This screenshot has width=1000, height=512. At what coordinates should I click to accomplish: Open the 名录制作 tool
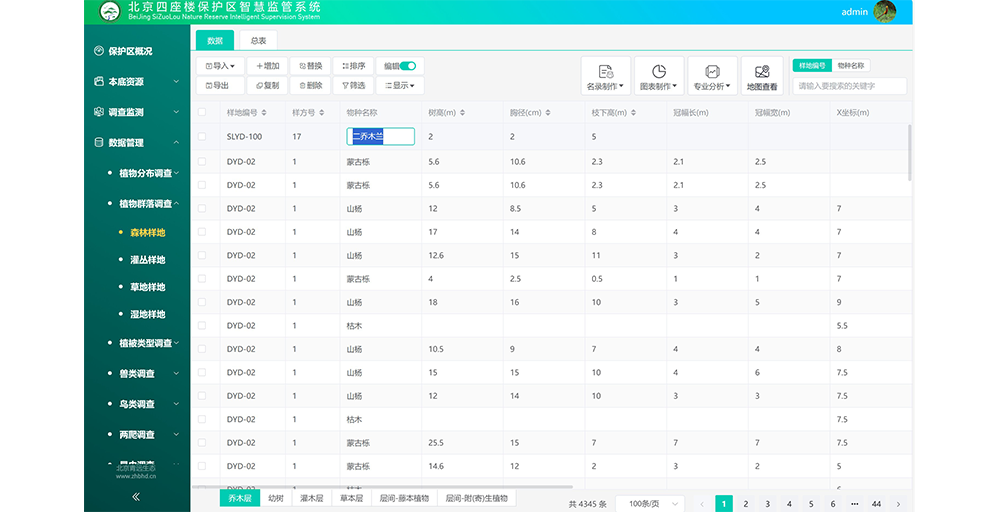click(605, 76)
